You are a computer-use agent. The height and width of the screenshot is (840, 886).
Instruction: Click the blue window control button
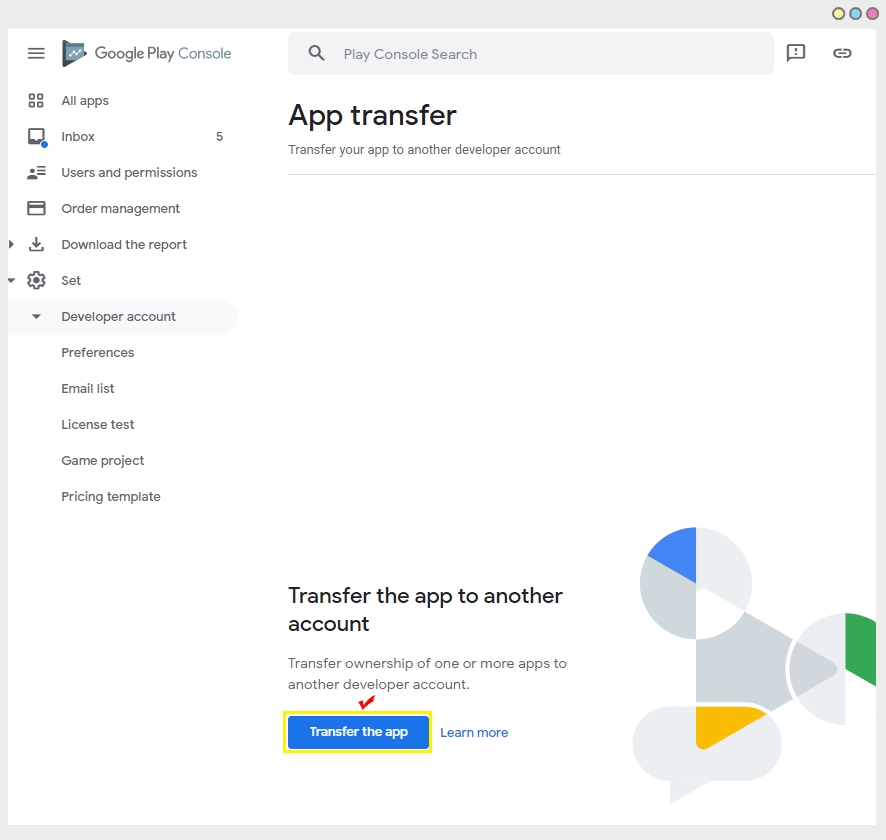[x=855, y=14]
